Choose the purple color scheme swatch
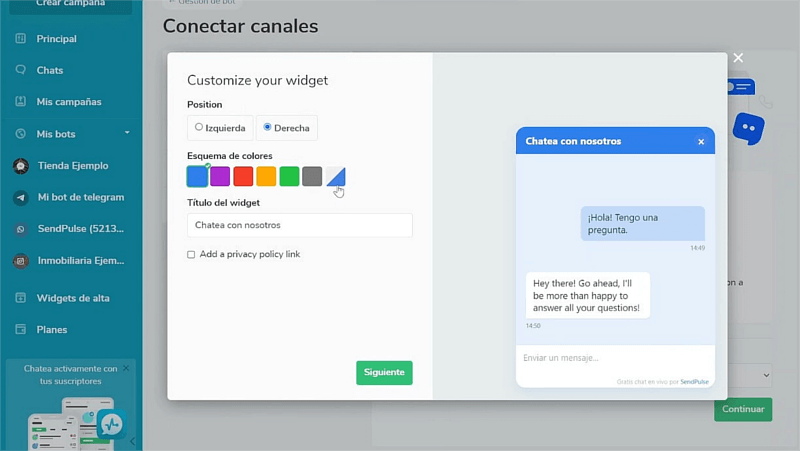 coord(220,177)
